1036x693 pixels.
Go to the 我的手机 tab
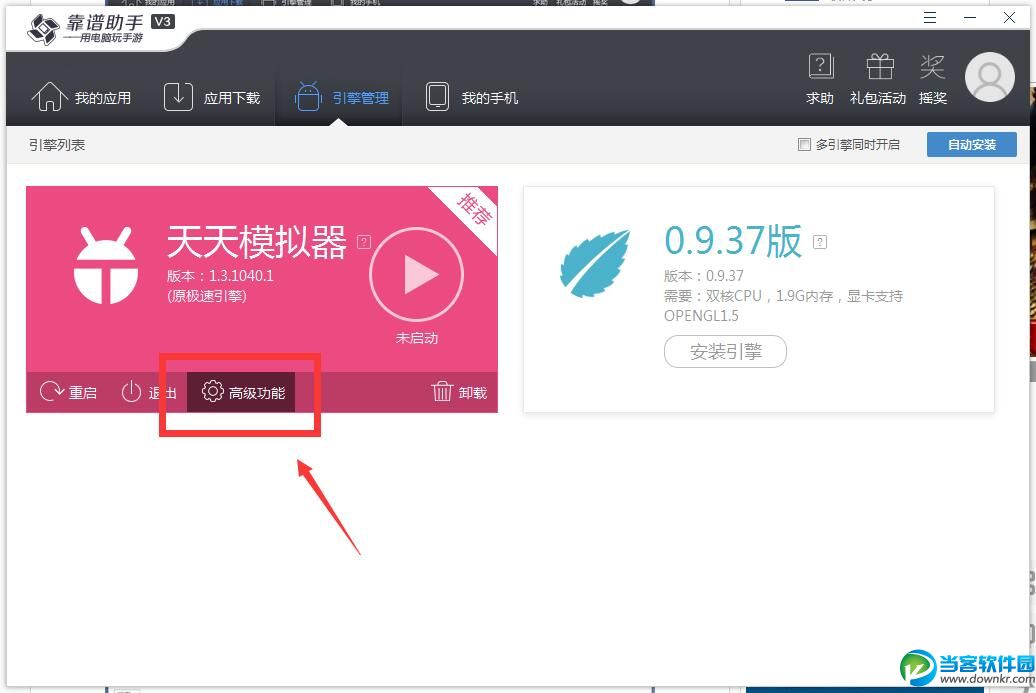coord(471,98)
